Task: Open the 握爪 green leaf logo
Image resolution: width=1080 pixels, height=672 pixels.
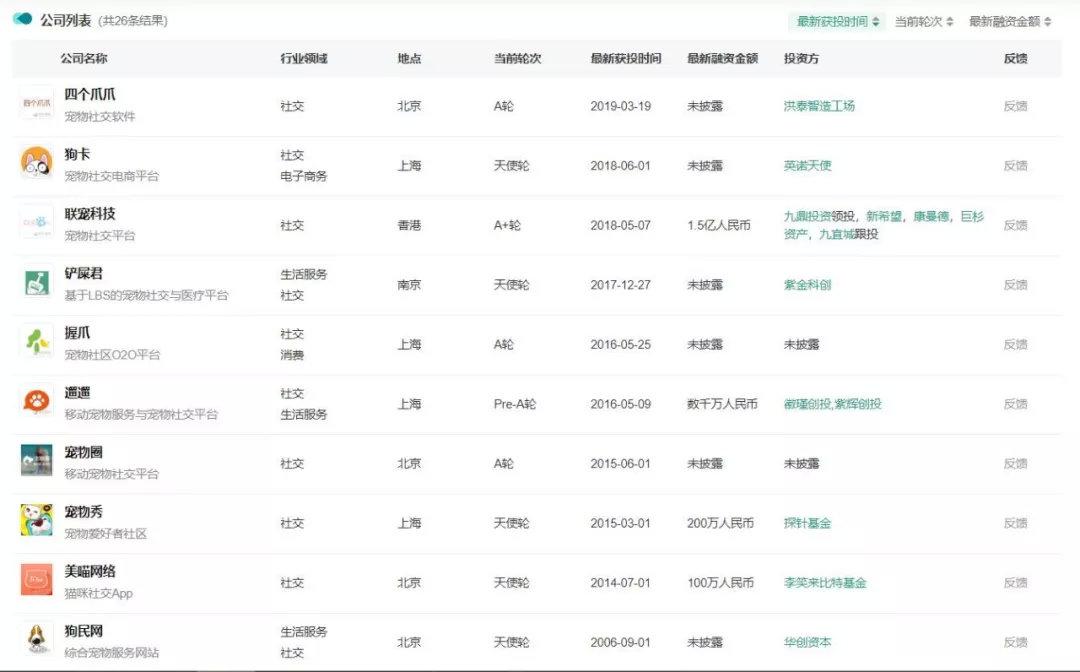Action: (x=37, y=342)
